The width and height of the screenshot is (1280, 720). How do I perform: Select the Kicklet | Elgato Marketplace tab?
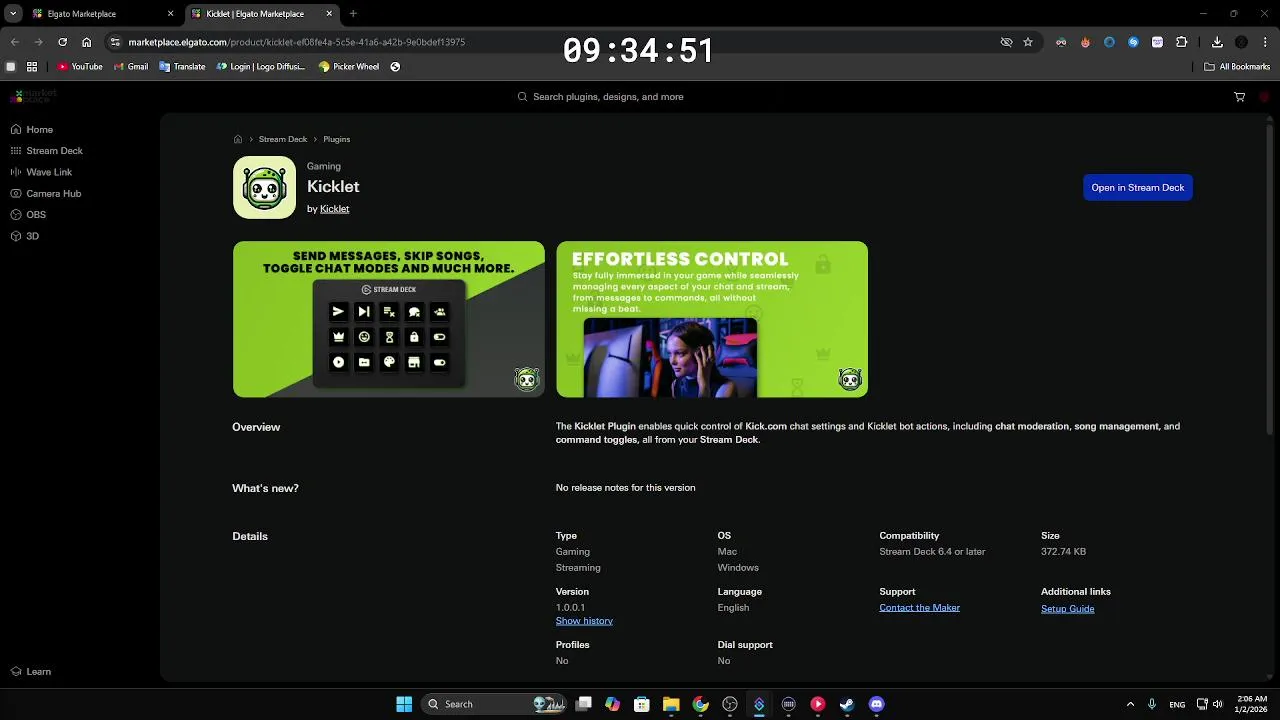(x=262, y=14)
